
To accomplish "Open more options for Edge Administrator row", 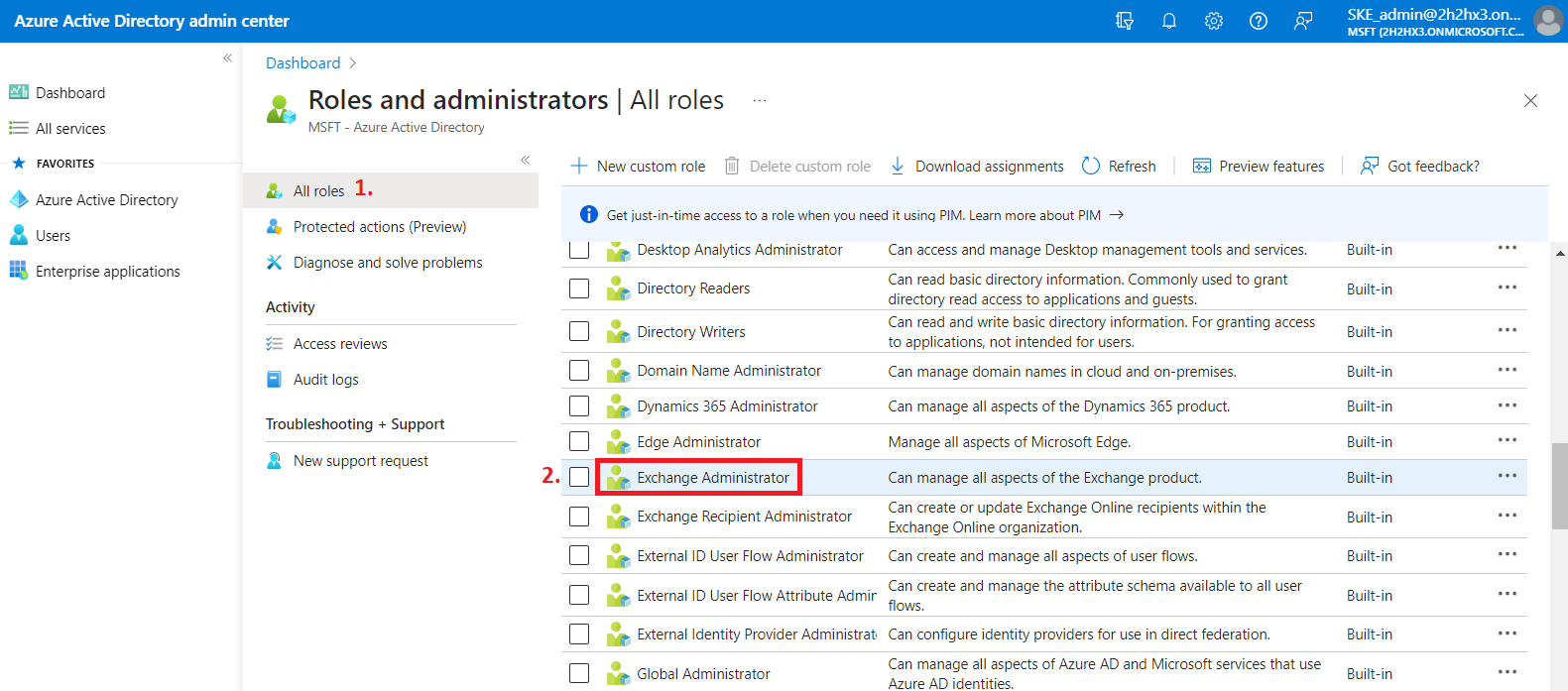I will point(1507,441).
